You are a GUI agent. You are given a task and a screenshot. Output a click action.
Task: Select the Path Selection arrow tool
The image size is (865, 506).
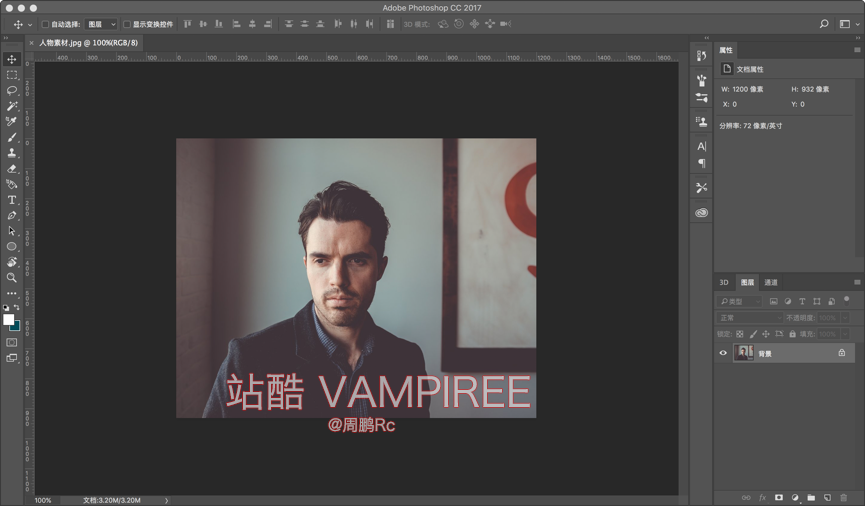click(x=12, y=231)
